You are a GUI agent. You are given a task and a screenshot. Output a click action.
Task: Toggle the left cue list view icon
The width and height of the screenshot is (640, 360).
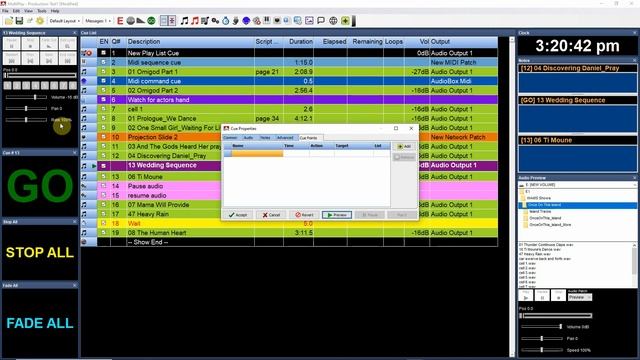[x=164, y=20]
